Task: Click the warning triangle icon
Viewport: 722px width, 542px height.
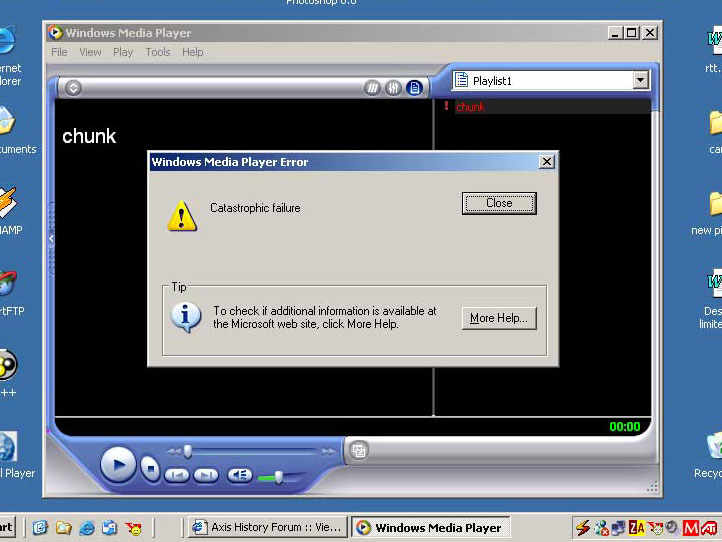Action: tap(182, 216)
